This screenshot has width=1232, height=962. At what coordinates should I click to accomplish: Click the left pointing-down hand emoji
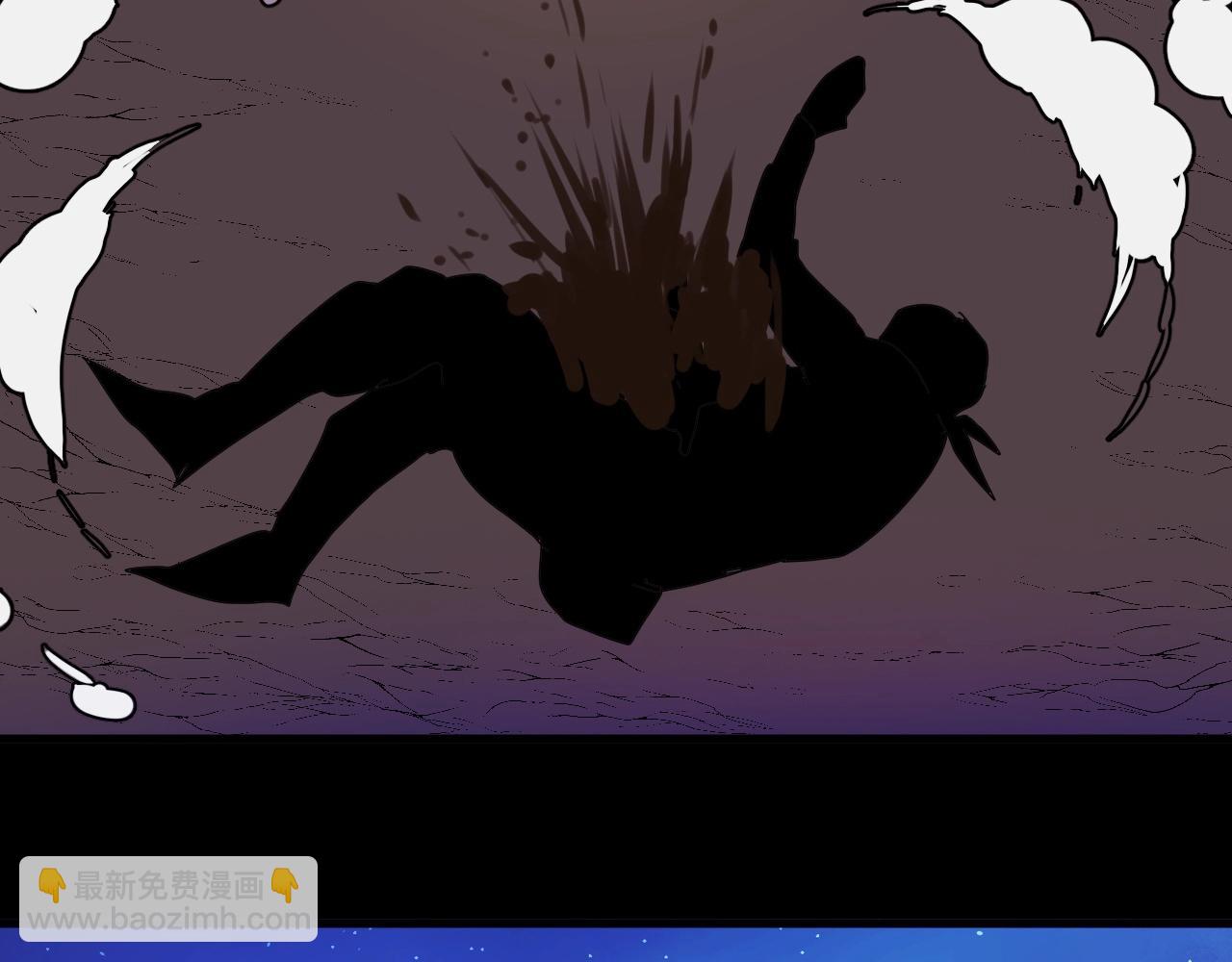[51, 885]
